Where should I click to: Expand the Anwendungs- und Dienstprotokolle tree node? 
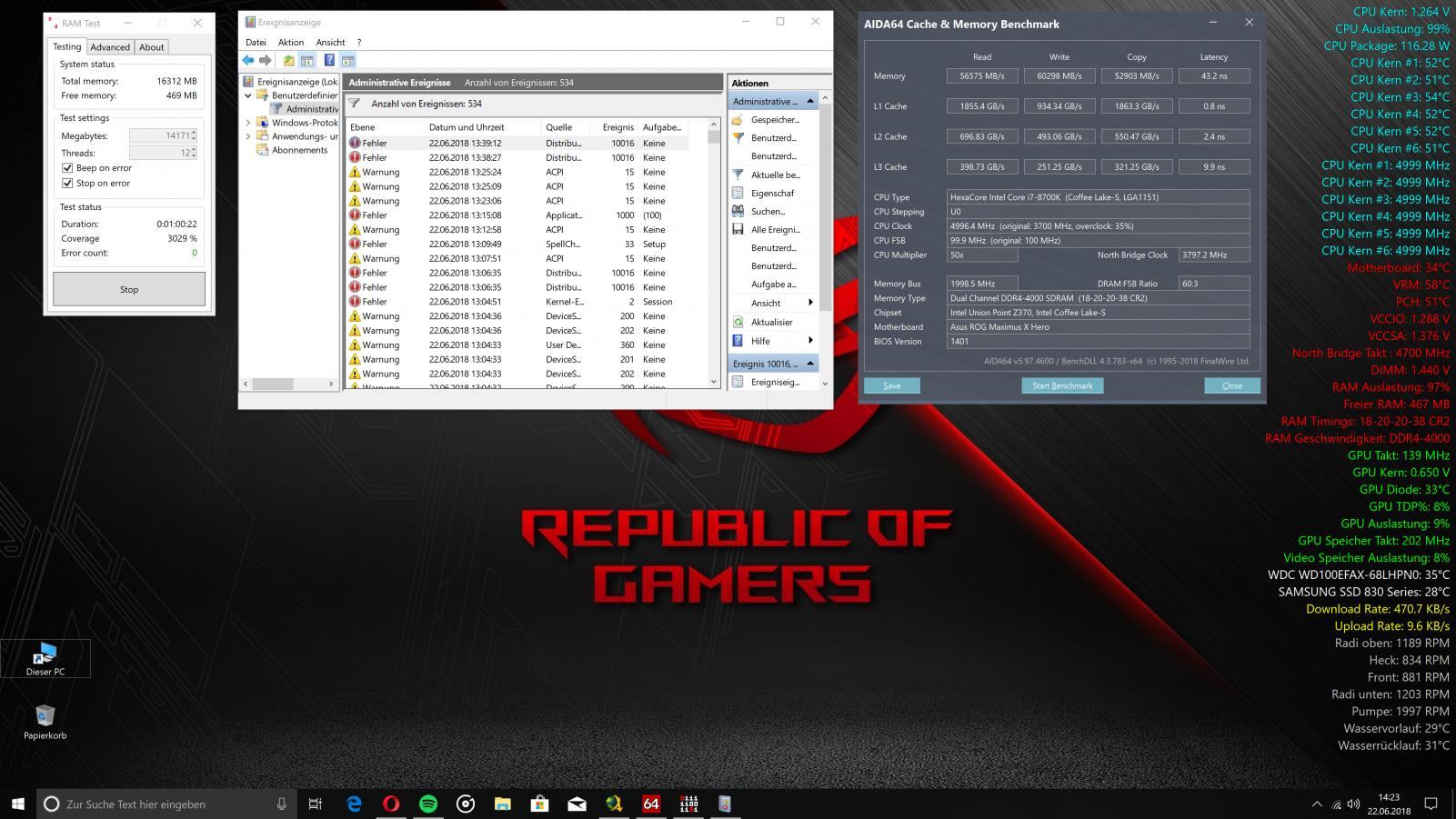tap(247, 136)
